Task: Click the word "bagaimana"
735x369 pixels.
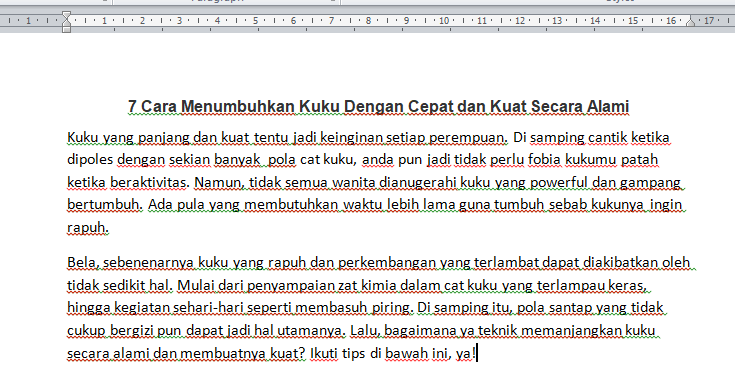Action: pyautogui.click(x=420, y=331)
